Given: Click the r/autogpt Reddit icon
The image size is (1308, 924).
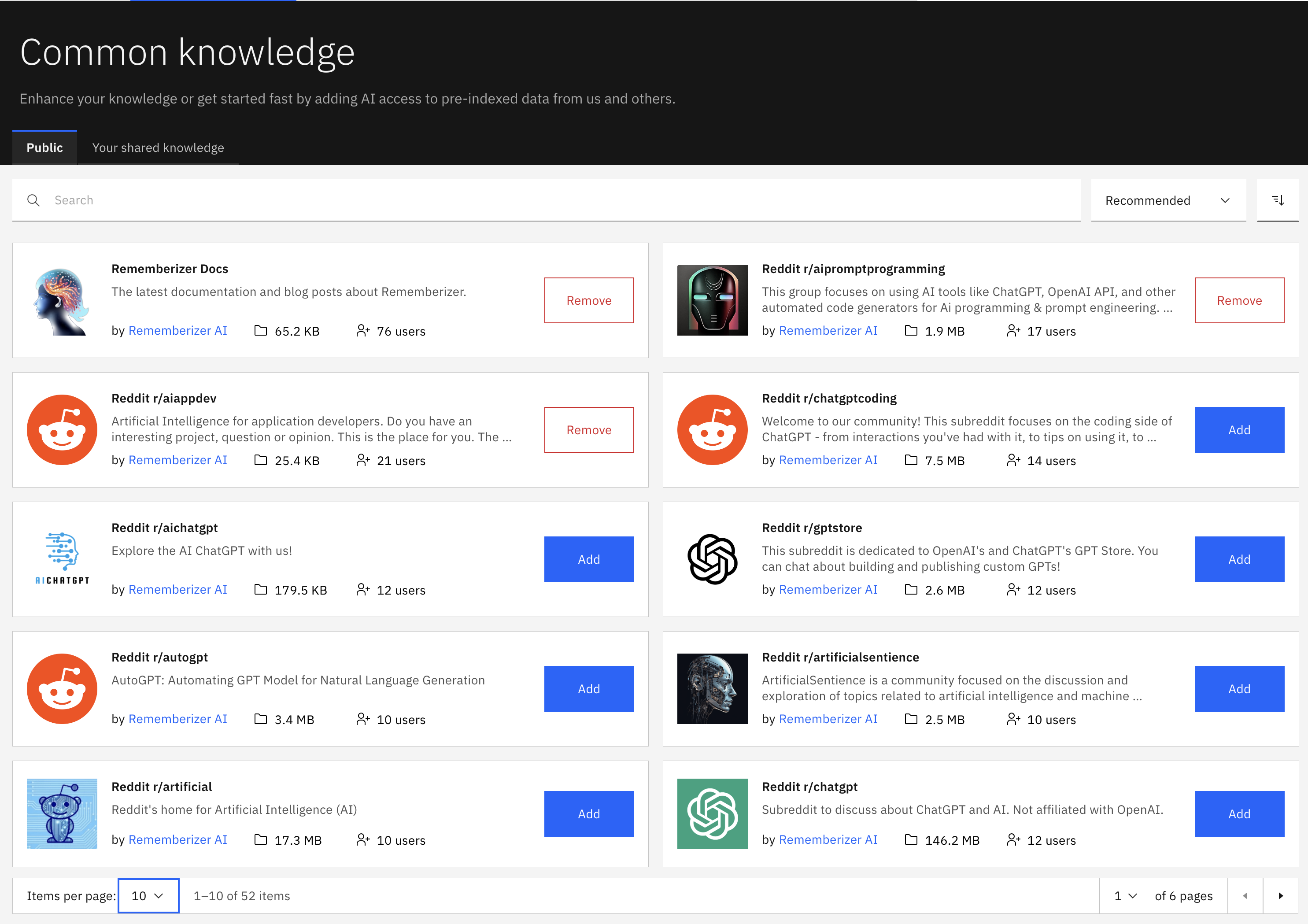Looking at the screenshot, I should 62,688.
